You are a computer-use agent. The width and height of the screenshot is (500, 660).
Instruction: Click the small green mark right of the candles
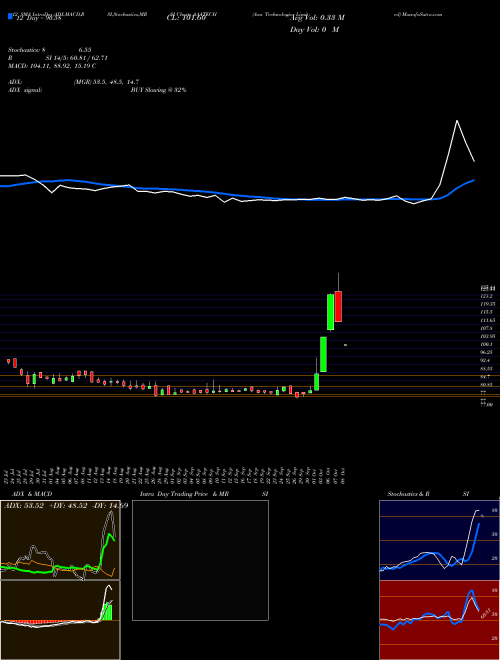coord(346,345)
